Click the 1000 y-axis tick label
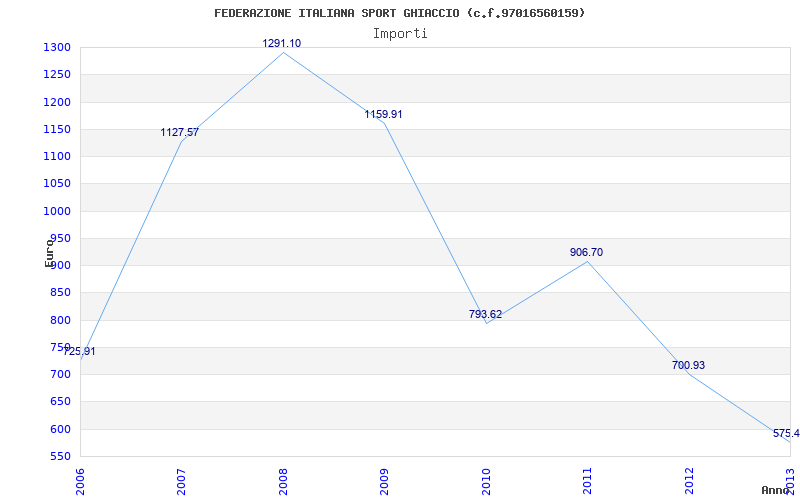This screenshot has height=500, width=800. pos(58,211)
